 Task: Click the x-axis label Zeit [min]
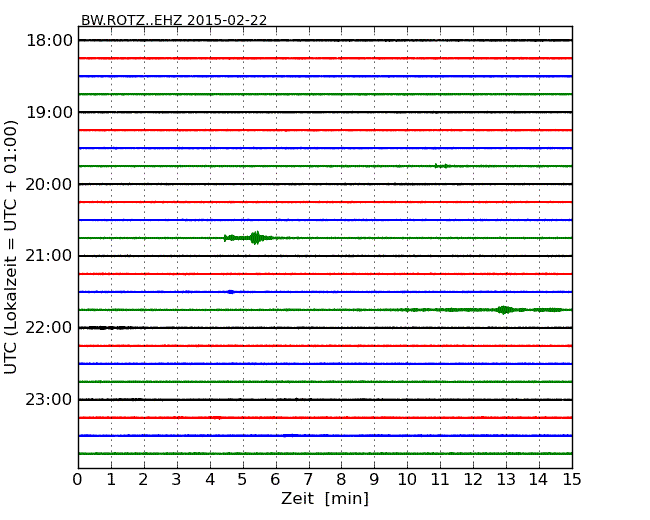[325, 498]
